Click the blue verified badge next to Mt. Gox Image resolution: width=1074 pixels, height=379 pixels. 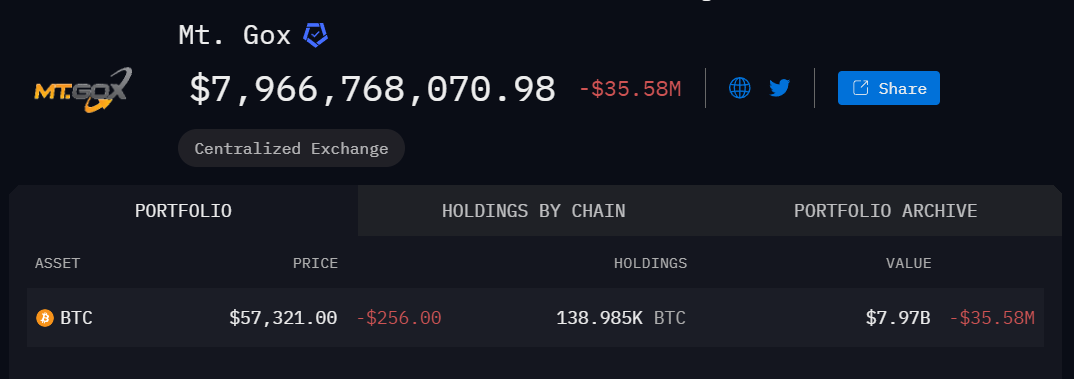tap(315, 35)
